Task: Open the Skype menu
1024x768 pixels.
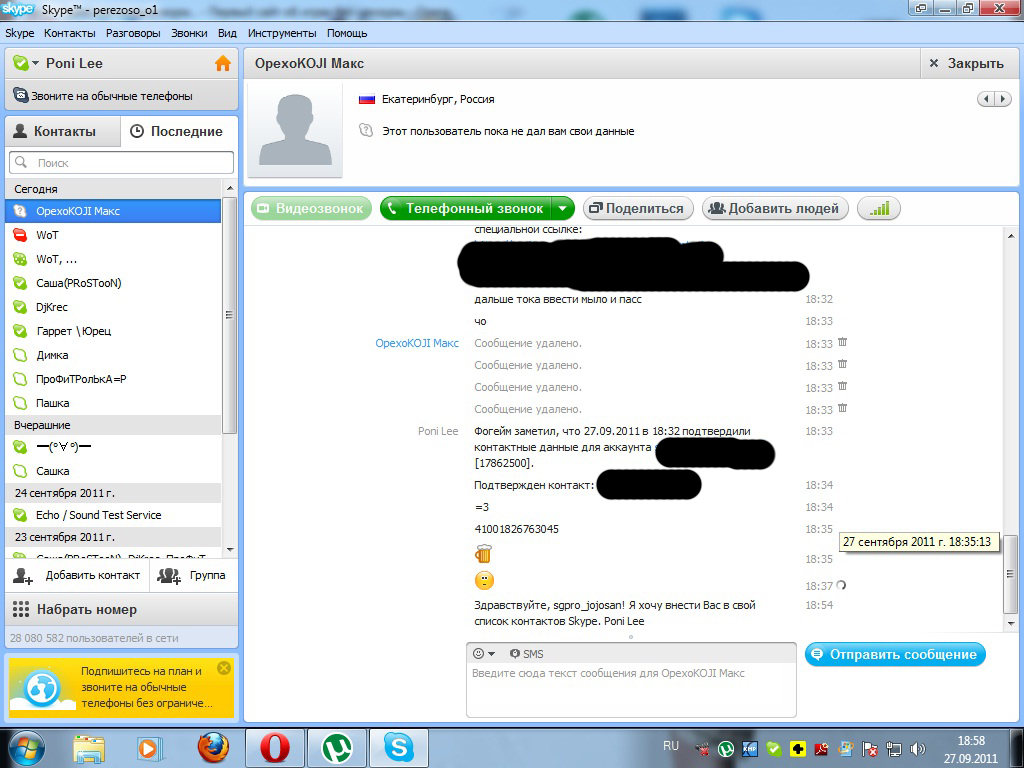Action: pos(20,33)
